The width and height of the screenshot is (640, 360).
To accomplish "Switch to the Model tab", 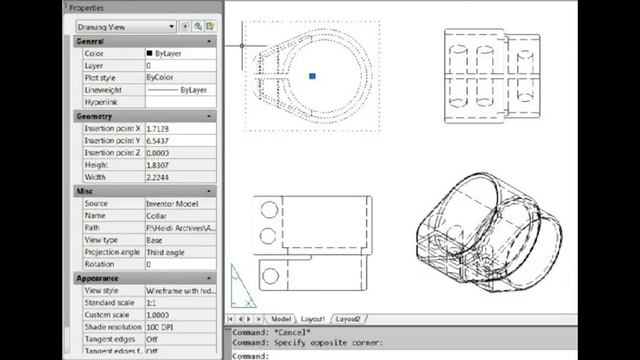I will [281, 319].
